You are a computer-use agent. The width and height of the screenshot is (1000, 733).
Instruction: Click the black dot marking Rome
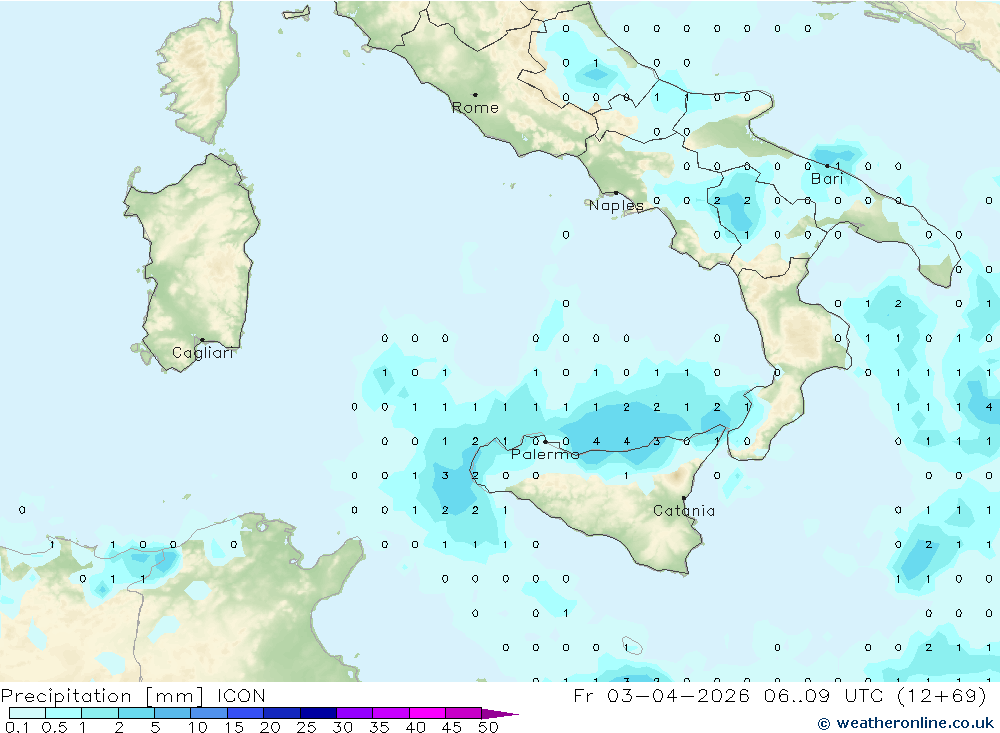click(x=475, y=95)
